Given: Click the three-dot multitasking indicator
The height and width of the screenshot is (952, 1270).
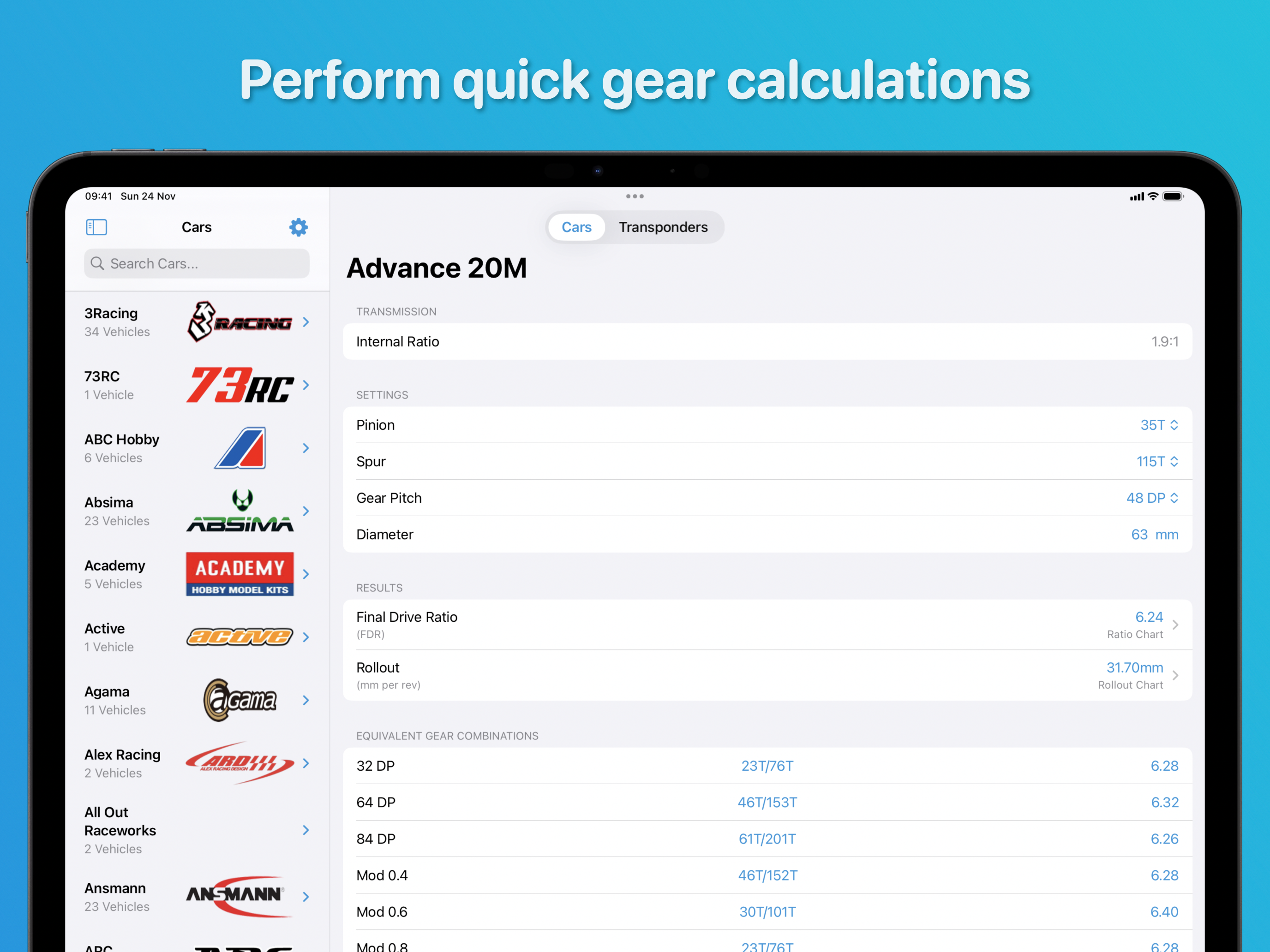Looking at the screenshot, I should [x=635, y=196].
